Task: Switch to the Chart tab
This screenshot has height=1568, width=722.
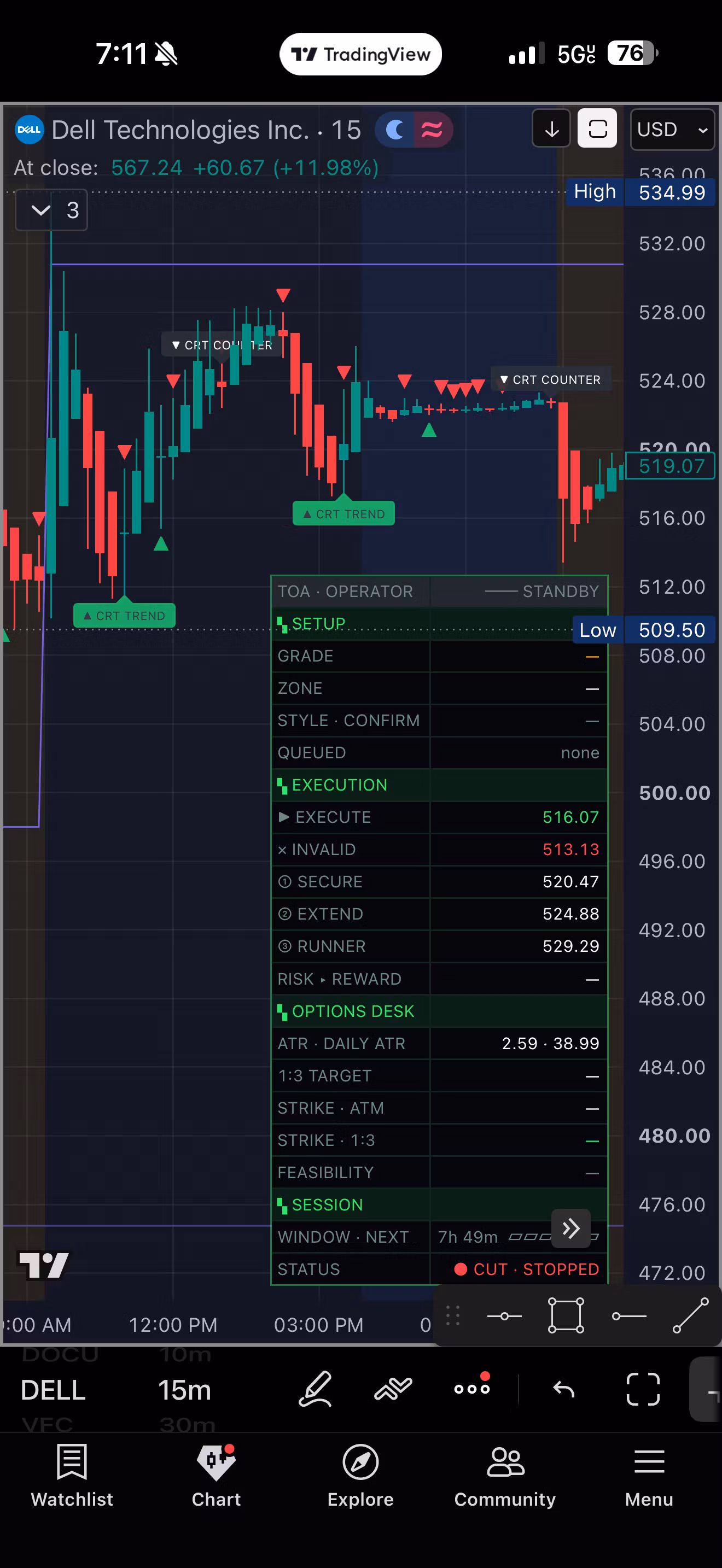Action: click(x=216, y=1476)
